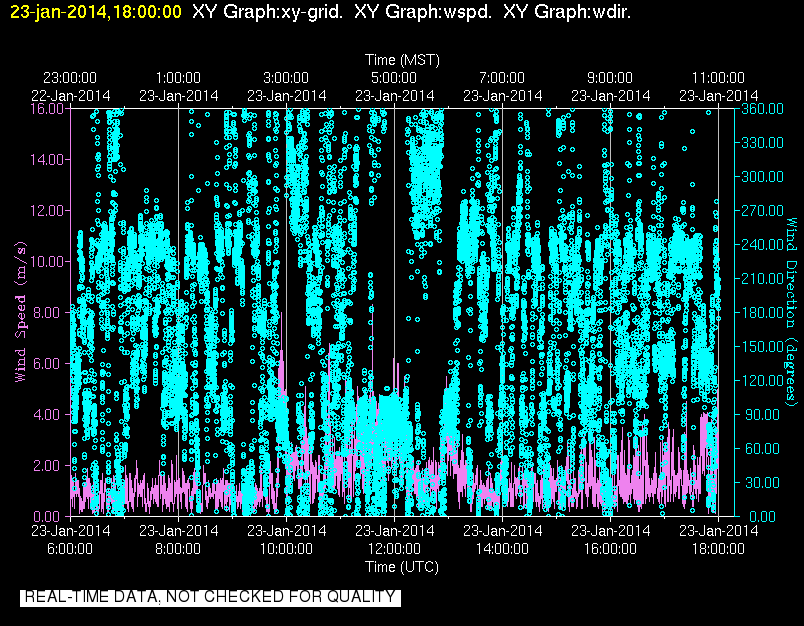Image resolution: width=804 pixels, height=626 pixels.
Task: Click the 60.00 wind direction tick label
Action: click(x=762, y=449)
